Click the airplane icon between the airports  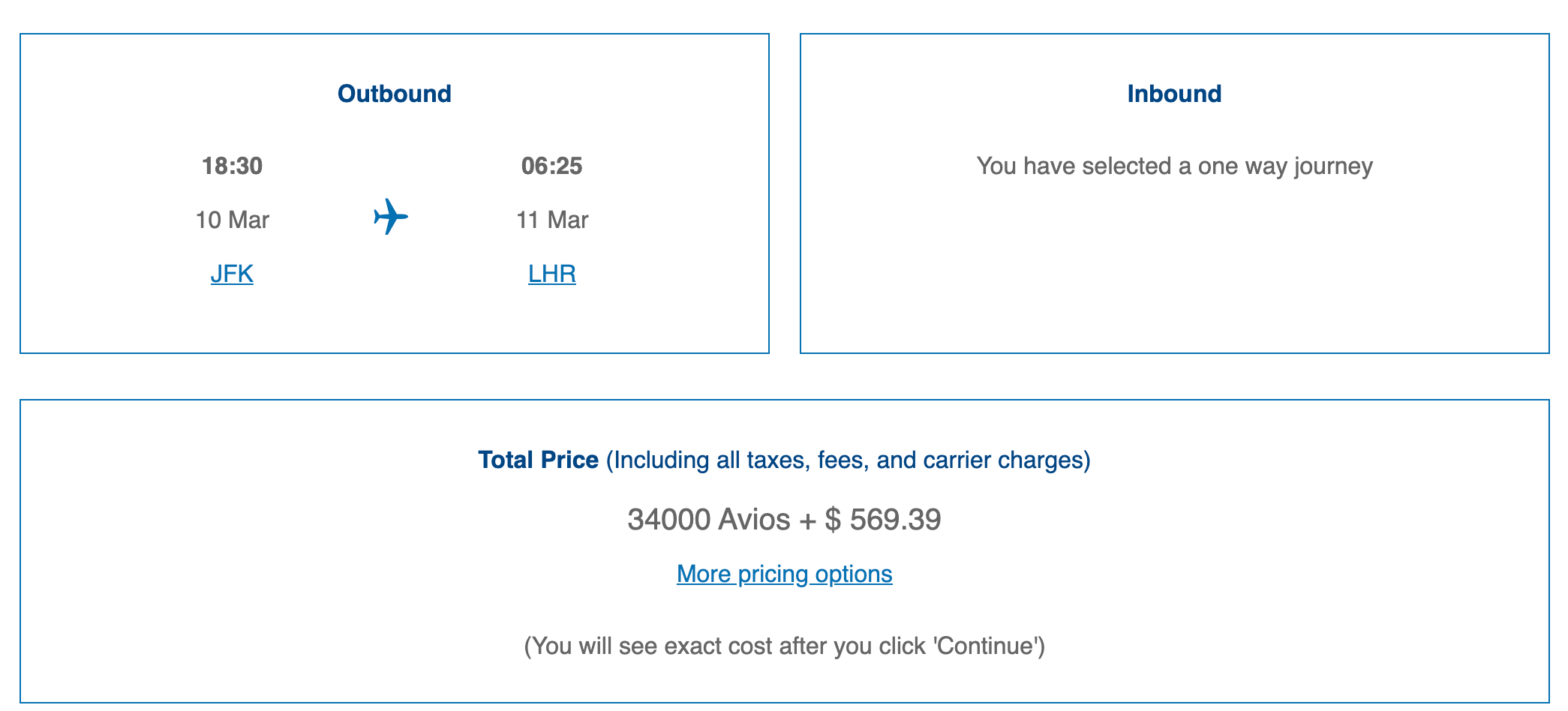click(x=391, y=217)
